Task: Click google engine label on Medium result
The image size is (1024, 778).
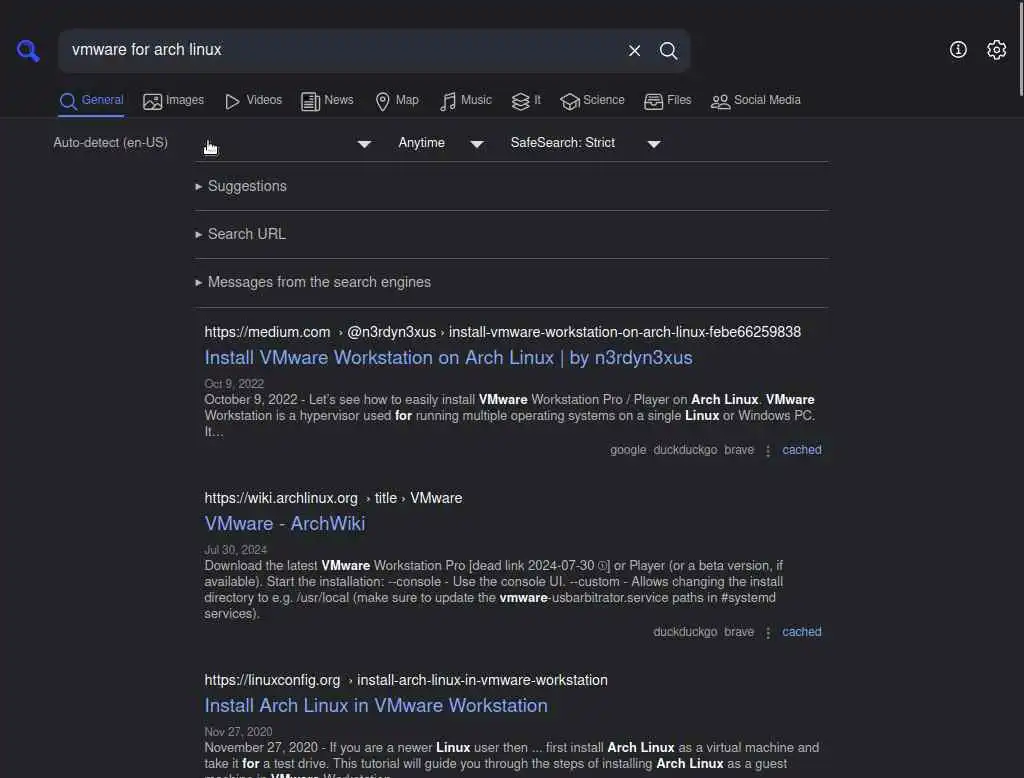Action: pyautogui.click(x=628, y=449)
